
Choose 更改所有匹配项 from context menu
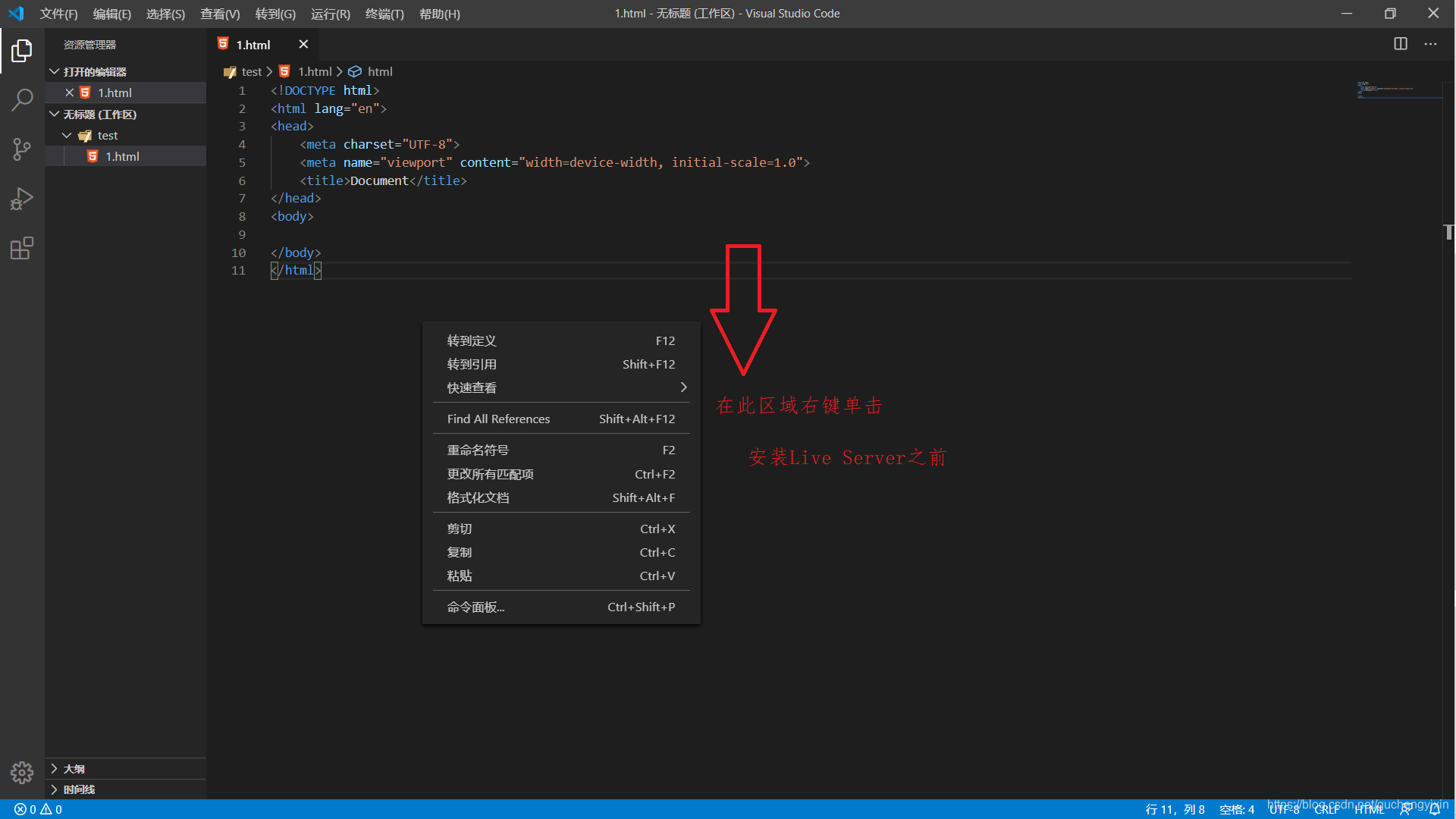coord(561,474)
